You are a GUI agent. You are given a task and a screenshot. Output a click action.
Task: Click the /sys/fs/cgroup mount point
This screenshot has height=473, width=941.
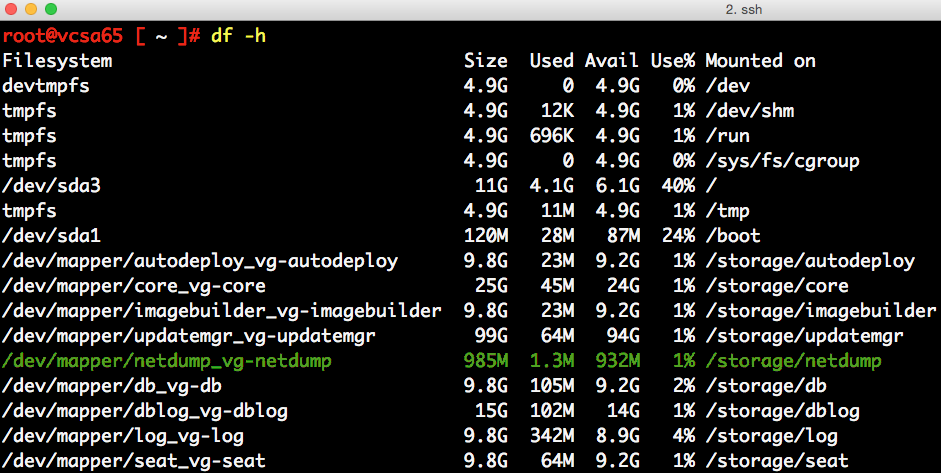(782, 161)
